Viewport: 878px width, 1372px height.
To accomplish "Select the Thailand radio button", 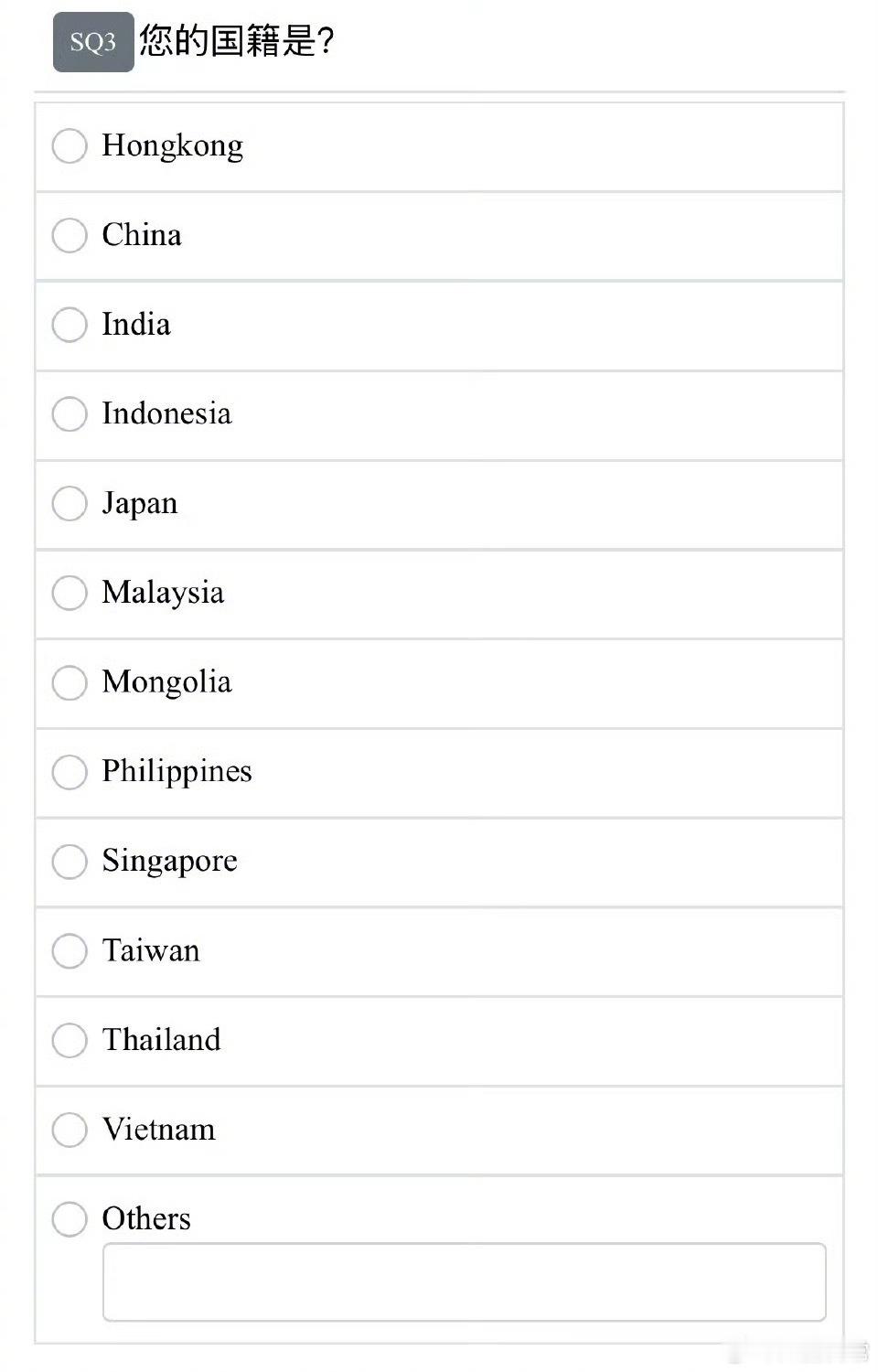I will point(70,1040).
